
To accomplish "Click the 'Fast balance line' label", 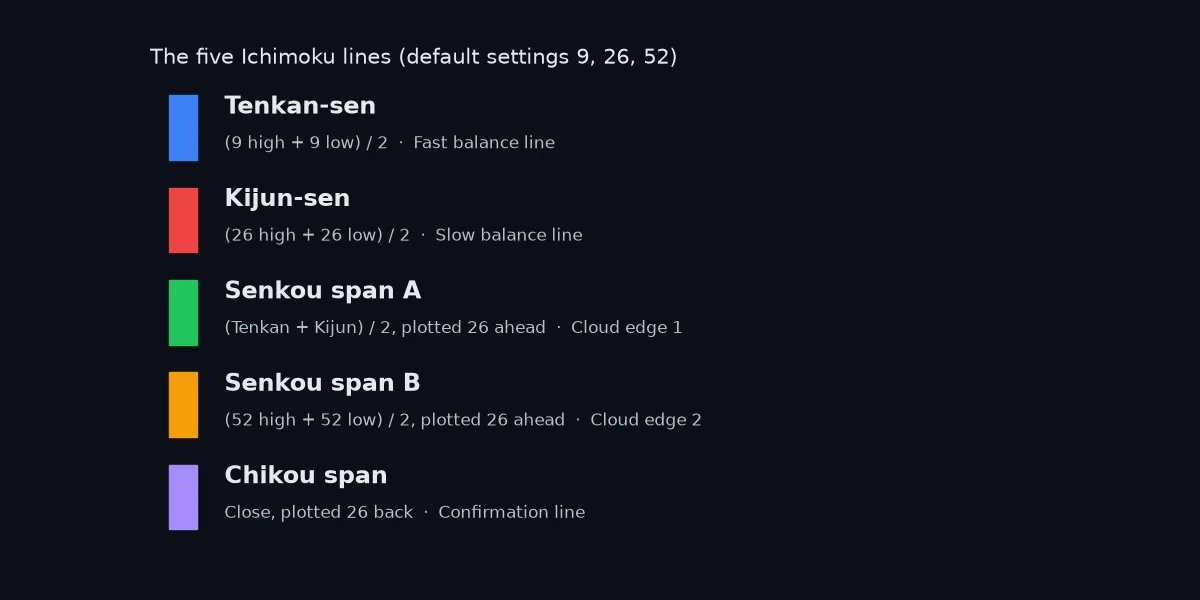I will 484,143.
